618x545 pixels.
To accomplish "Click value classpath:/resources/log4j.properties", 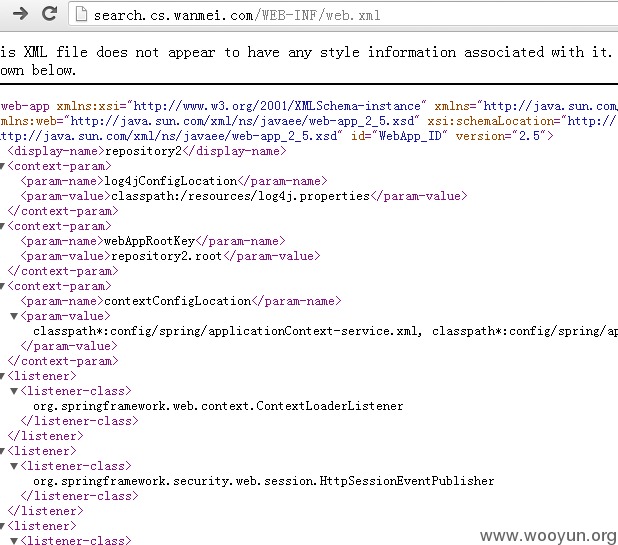I will coord(240,196).
